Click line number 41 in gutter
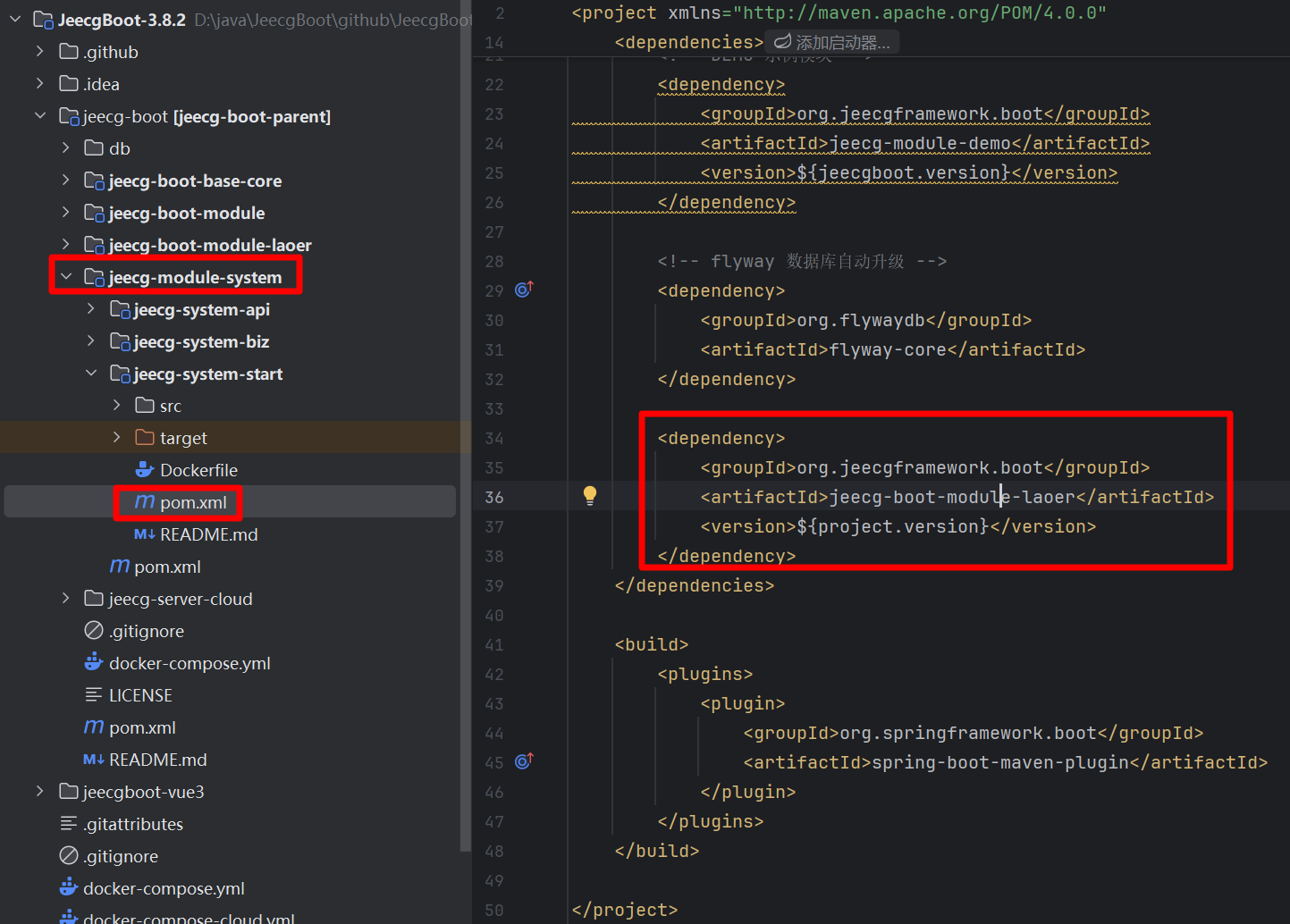 coord(494,644)
